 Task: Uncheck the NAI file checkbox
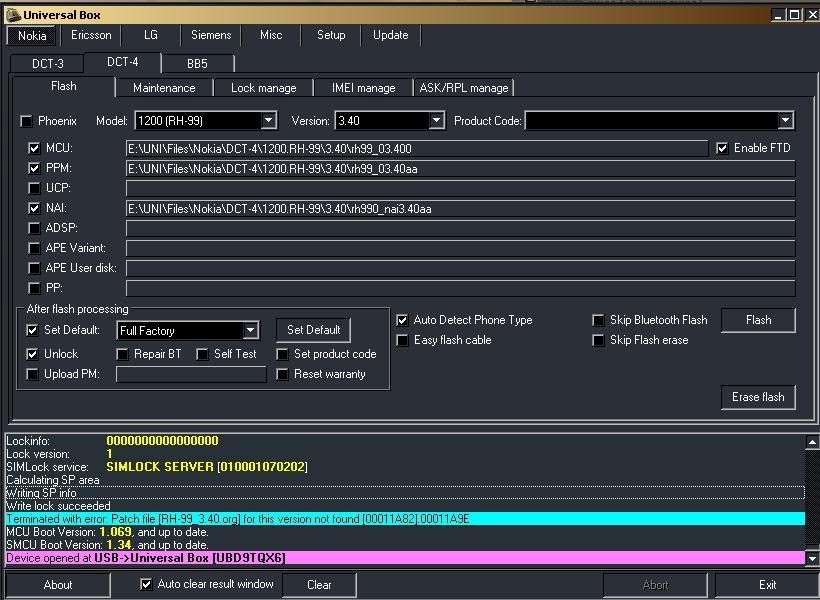(34, 208)
